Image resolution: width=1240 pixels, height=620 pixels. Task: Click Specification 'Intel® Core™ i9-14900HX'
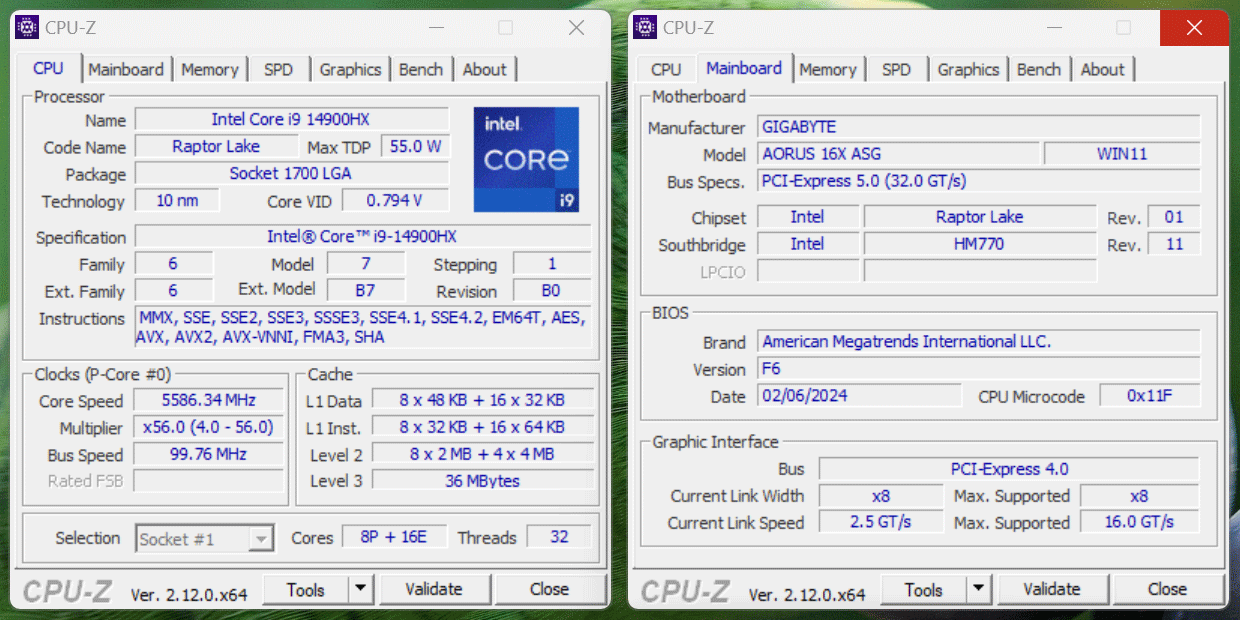tap(363, 236)
